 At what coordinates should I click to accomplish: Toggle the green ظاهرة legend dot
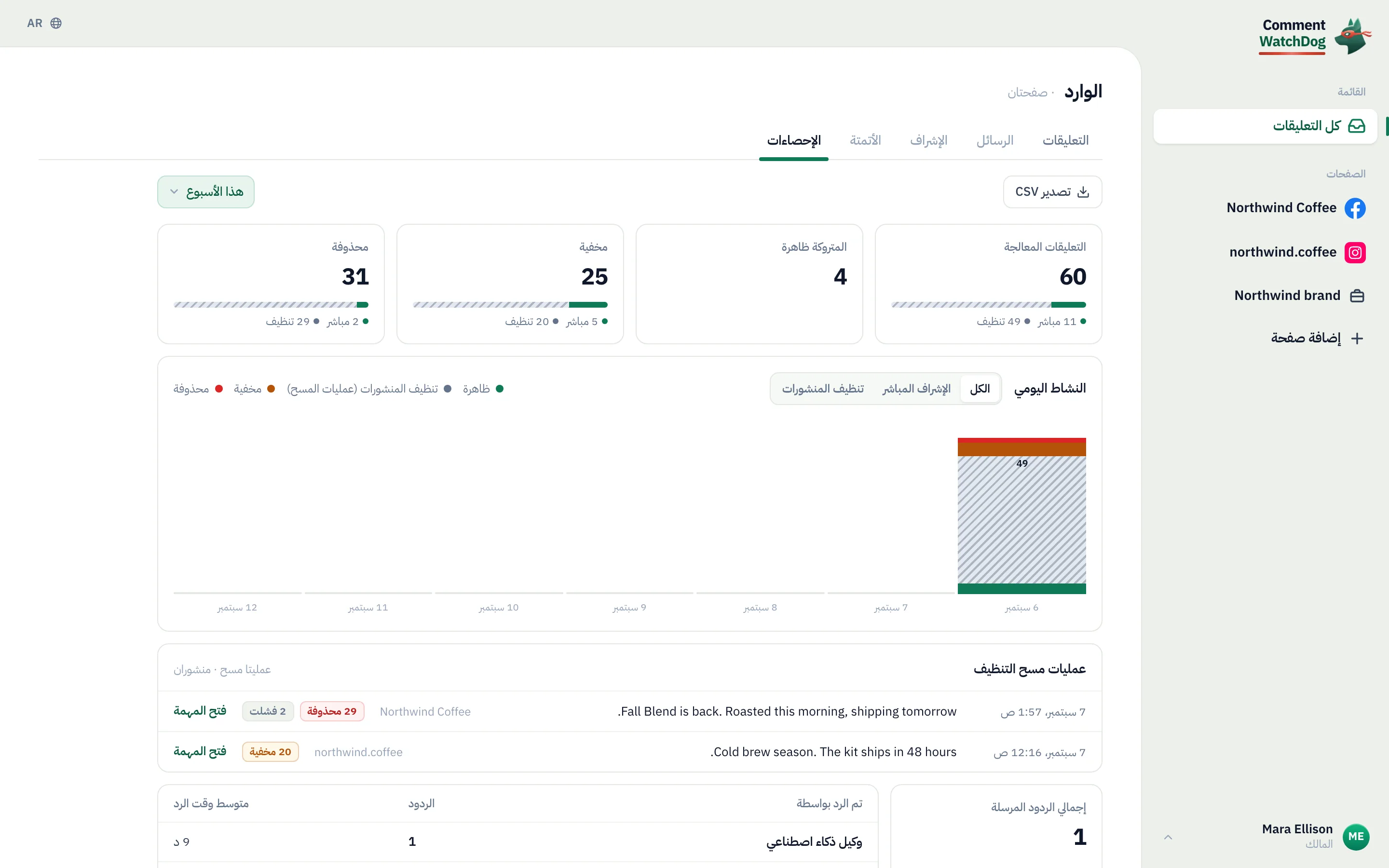(499, 389)
